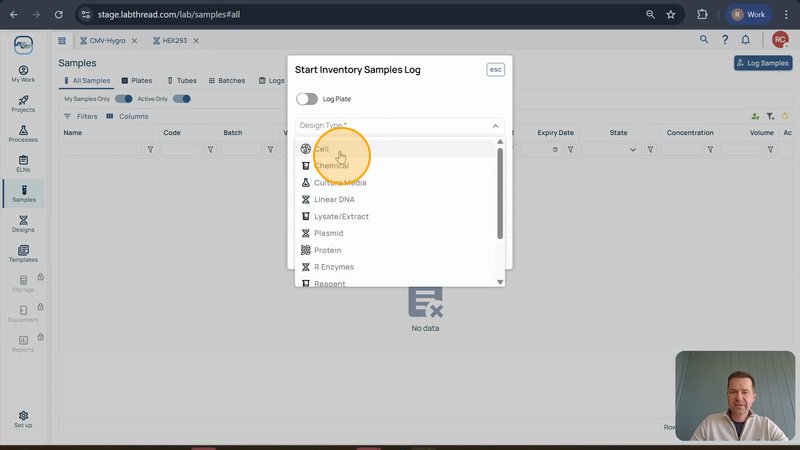Open the locked Reports section
The height and width of the screenshot is (450, 800).
coord(23,344)
